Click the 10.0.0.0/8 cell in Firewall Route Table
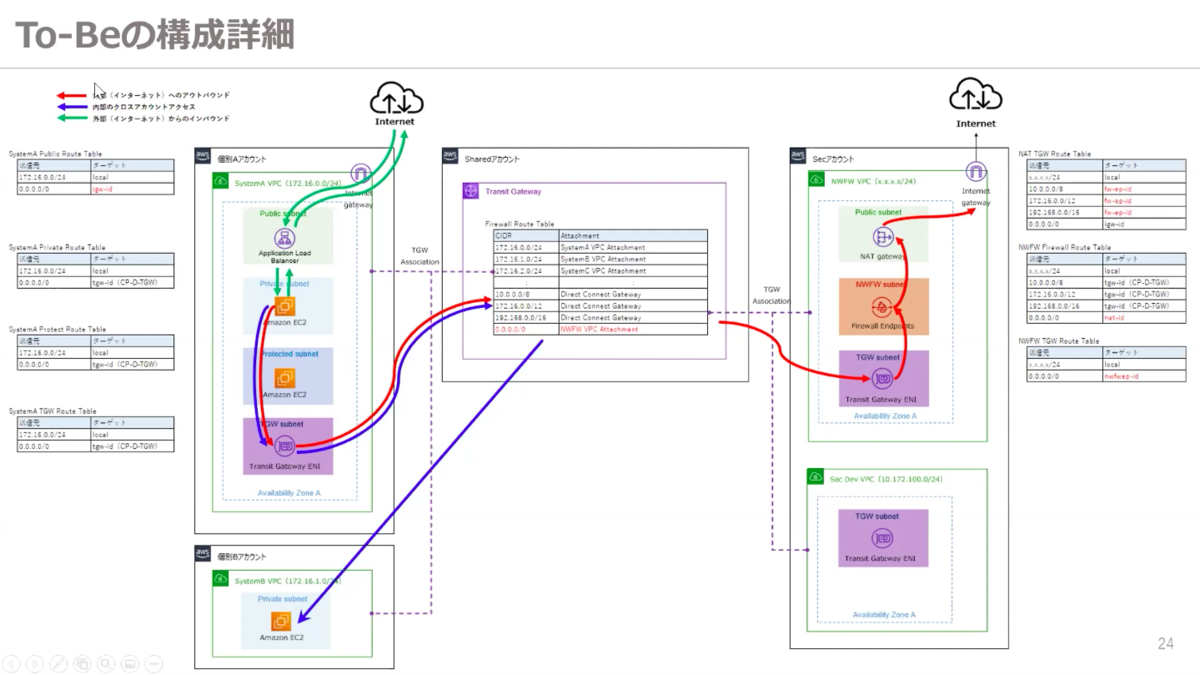Screen dimensions: 1200x675 pyautogui.click(x=525, y=294)
